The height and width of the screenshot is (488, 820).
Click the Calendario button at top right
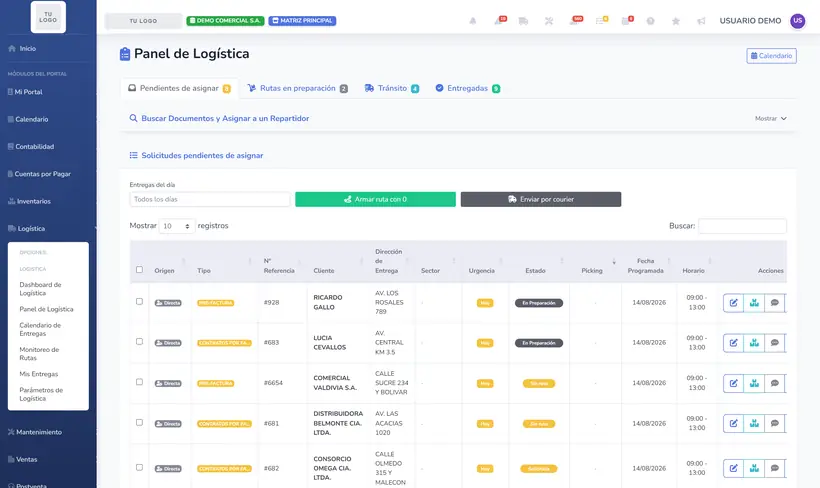tap(771, 56)
